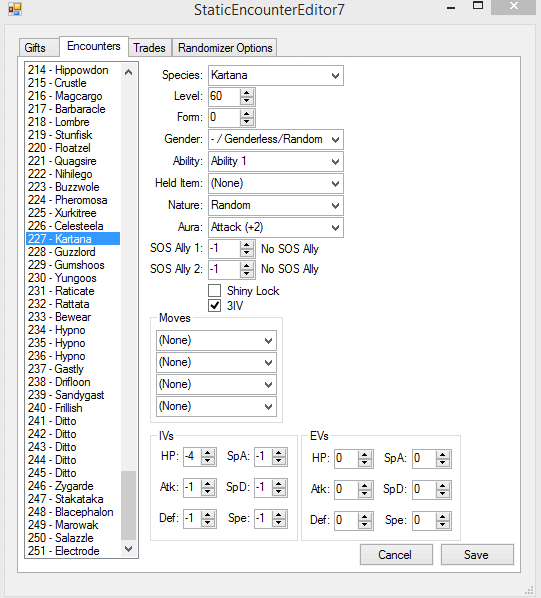Click the Save button
The width and height of the screenshot is (541, 598).
coord(477,555)
